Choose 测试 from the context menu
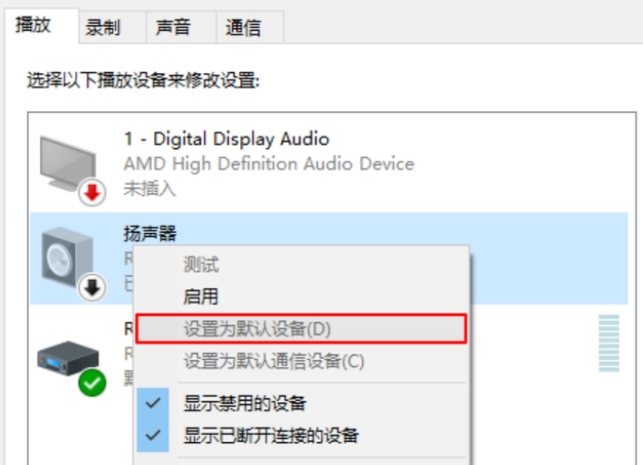643x465 pixels. [201, 266]
